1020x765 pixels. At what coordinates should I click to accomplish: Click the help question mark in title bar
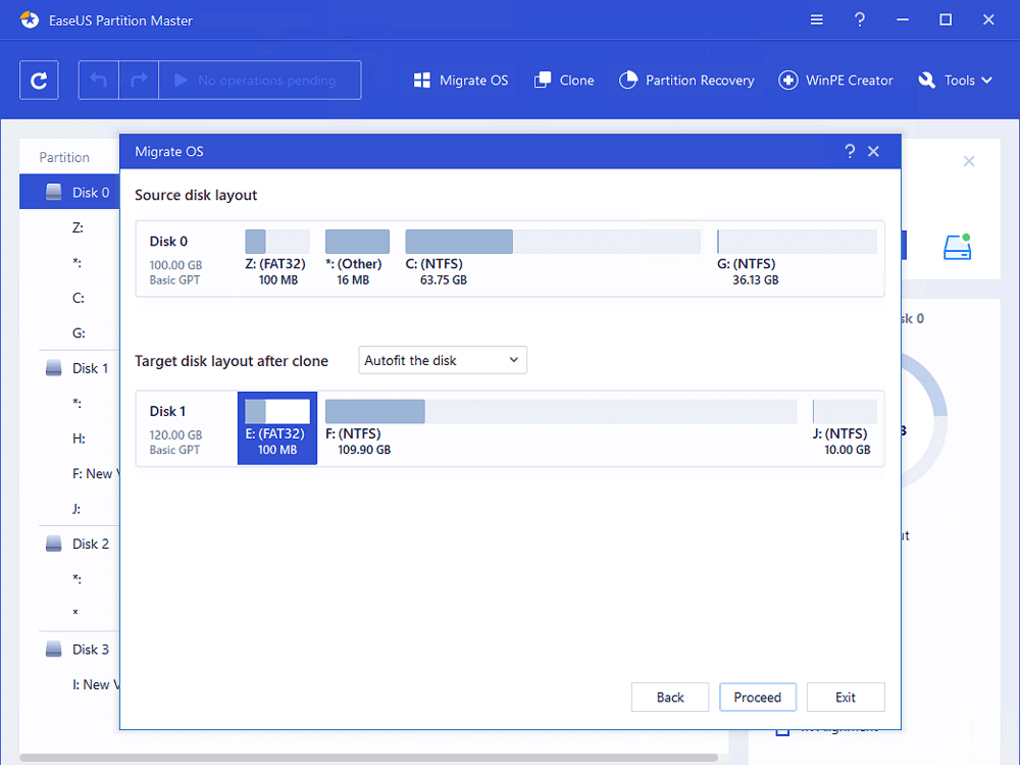(x=859, y=20)
